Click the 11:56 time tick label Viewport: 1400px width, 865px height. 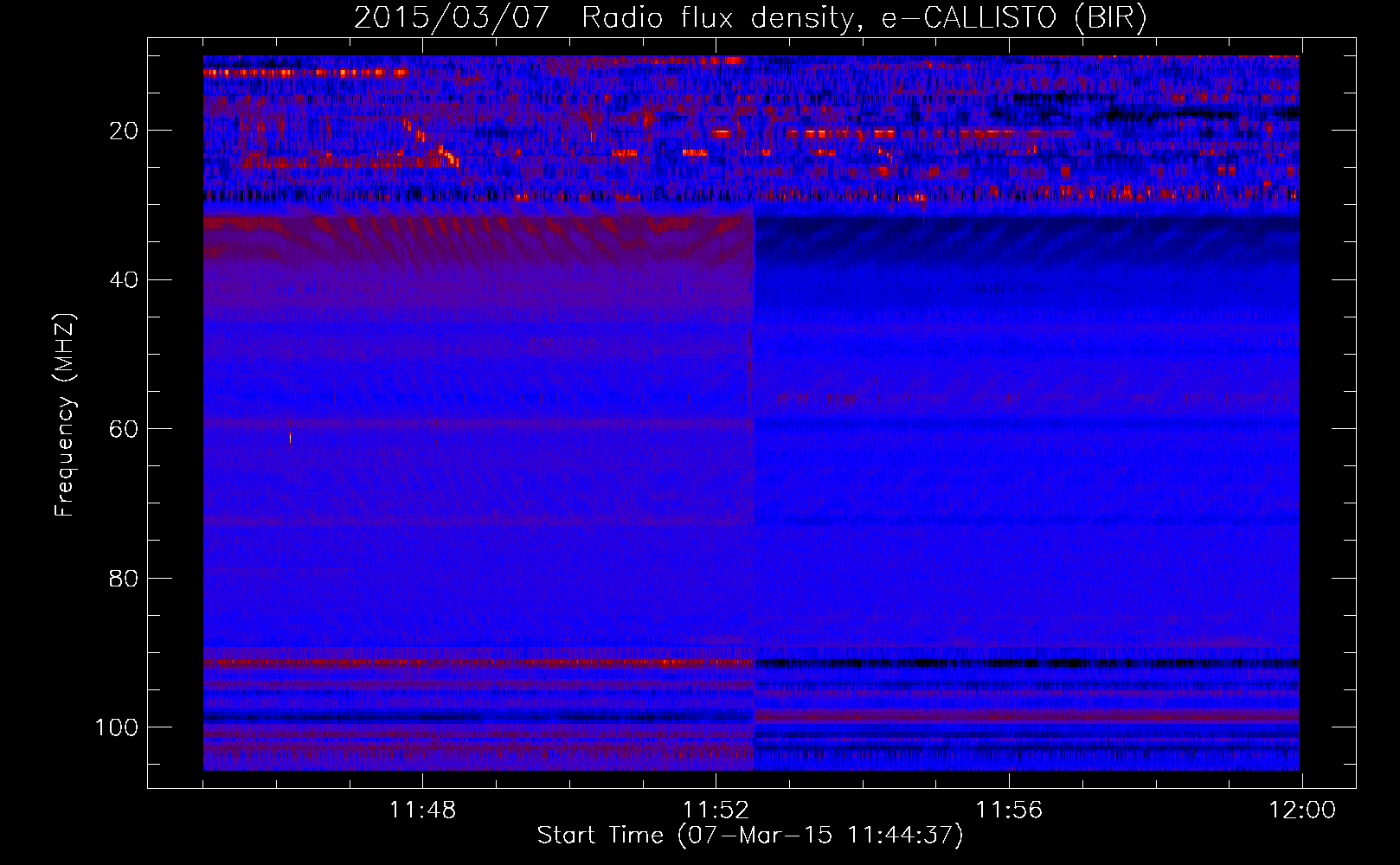[x=1009, y=811]
